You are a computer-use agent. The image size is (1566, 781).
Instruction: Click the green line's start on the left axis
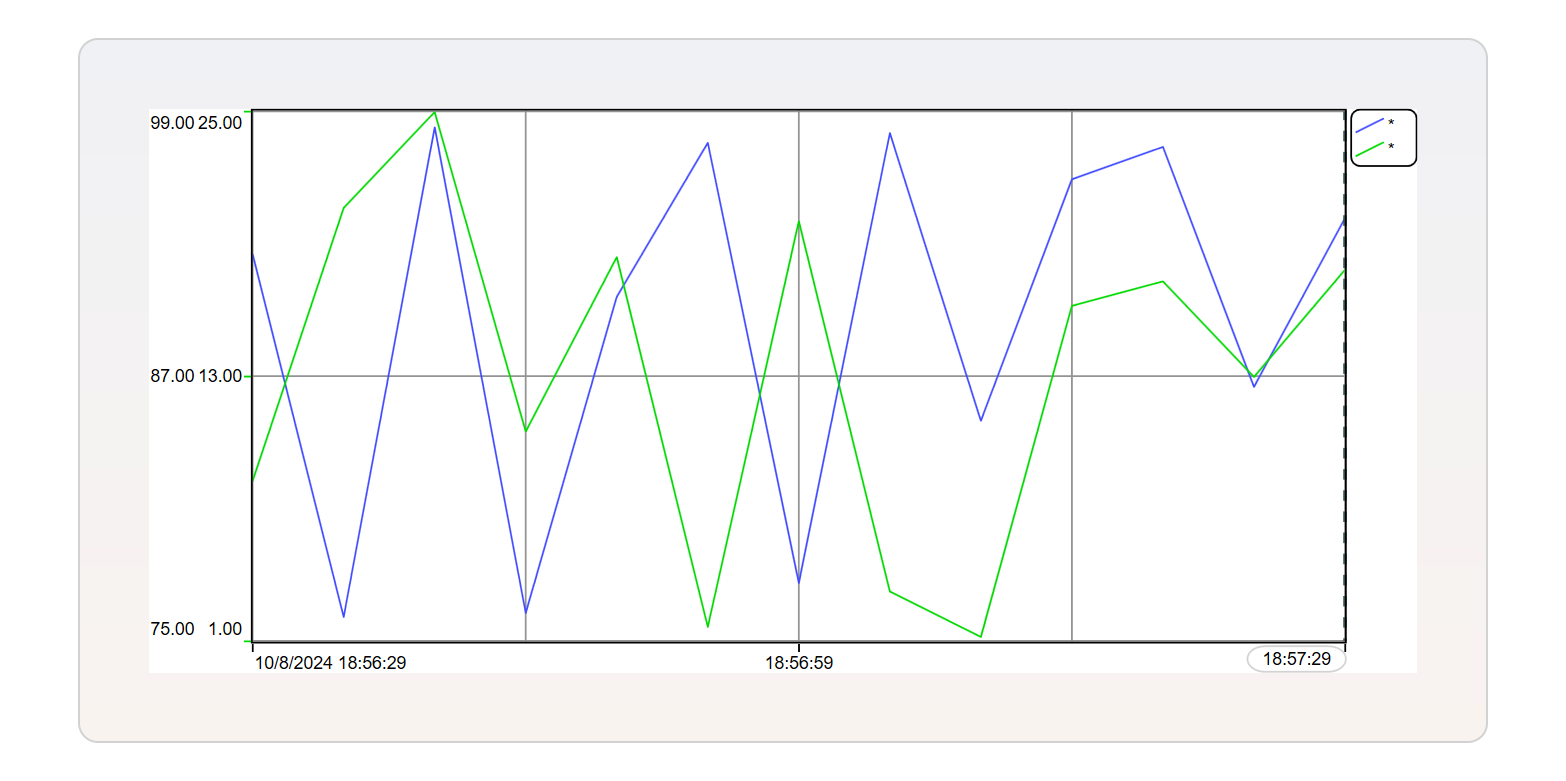tap(253, 480)
